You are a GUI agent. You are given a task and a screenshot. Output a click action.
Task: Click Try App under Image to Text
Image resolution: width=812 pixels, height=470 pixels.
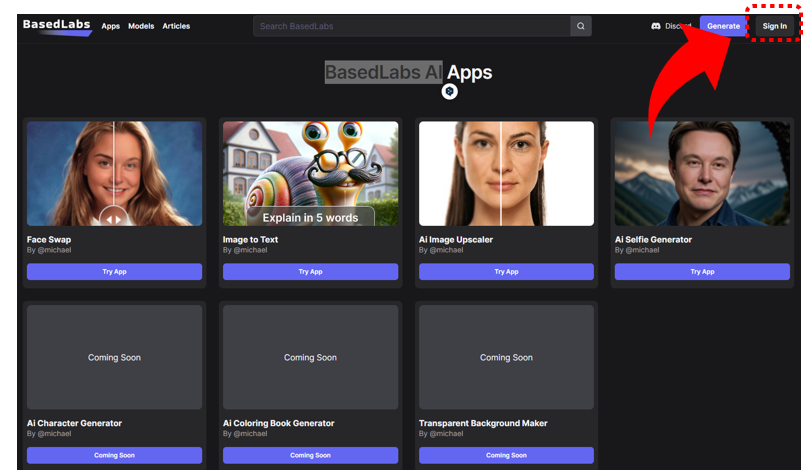pos(310,272)
